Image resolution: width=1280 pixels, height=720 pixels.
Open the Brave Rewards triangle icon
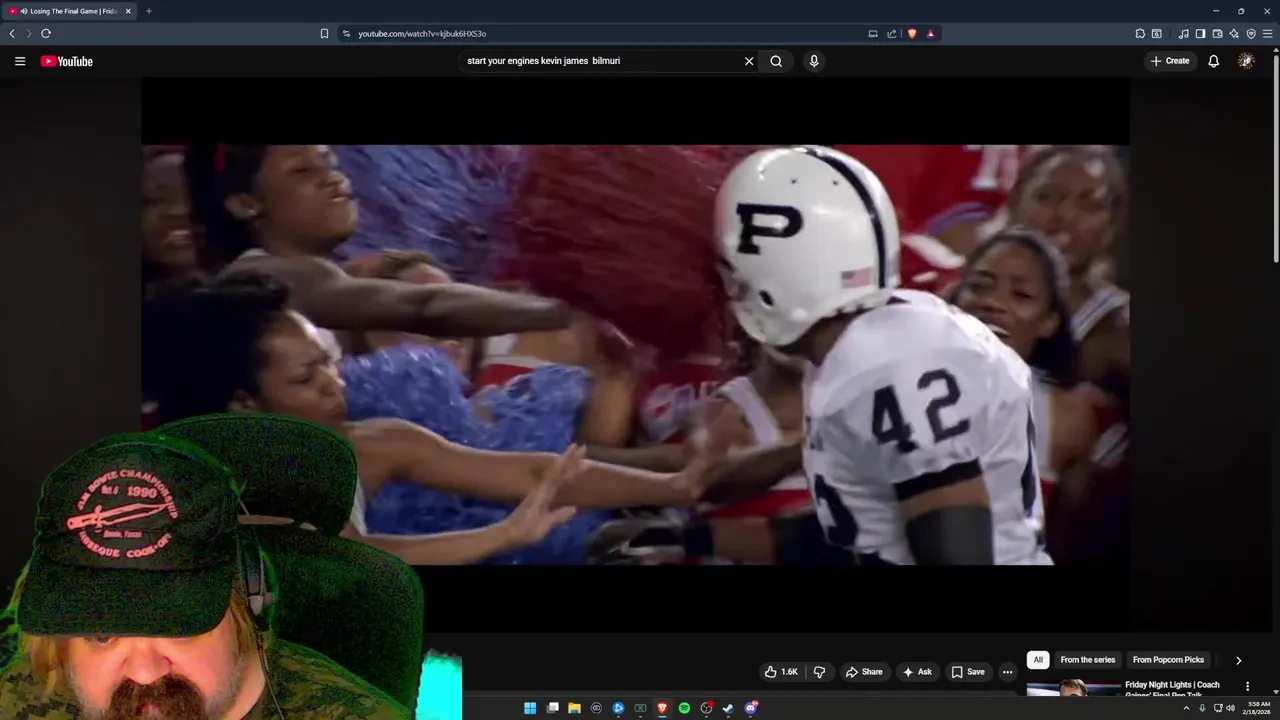tap(930, 33)
